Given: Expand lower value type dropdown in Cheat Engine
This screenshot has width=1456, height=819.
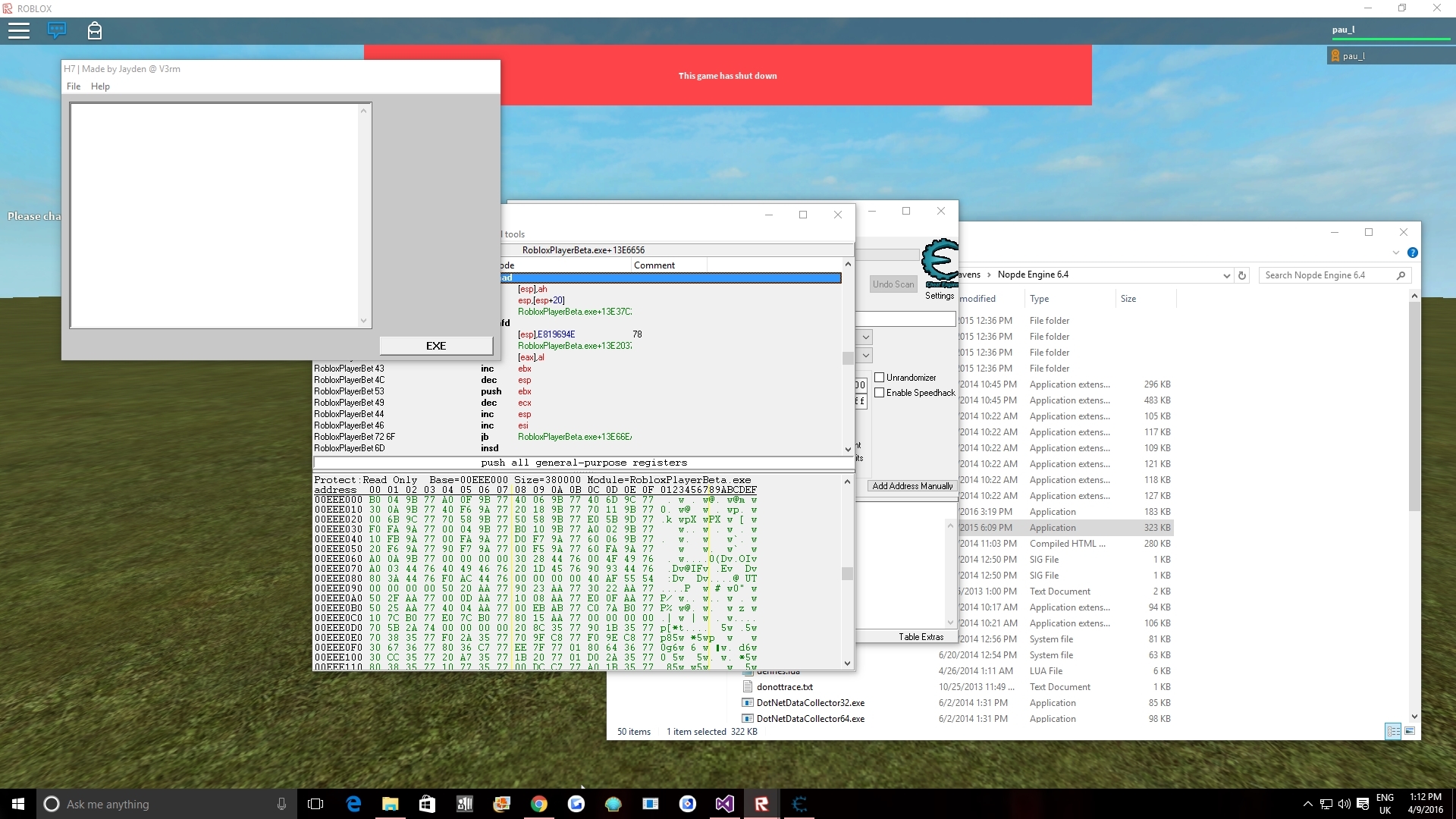Looking at the screenshot, I should click(x=866, y=355).
